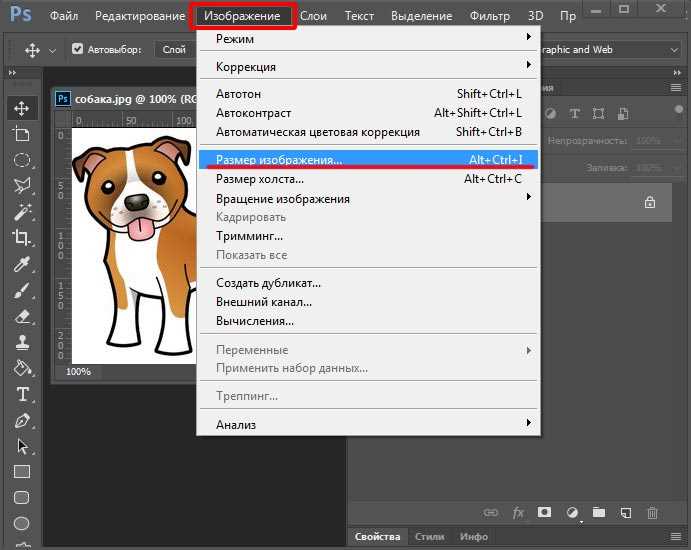This screenshot has width=691, height=550.
Task: Expand the Вращение изображения submenu
Action: [368, 198]
